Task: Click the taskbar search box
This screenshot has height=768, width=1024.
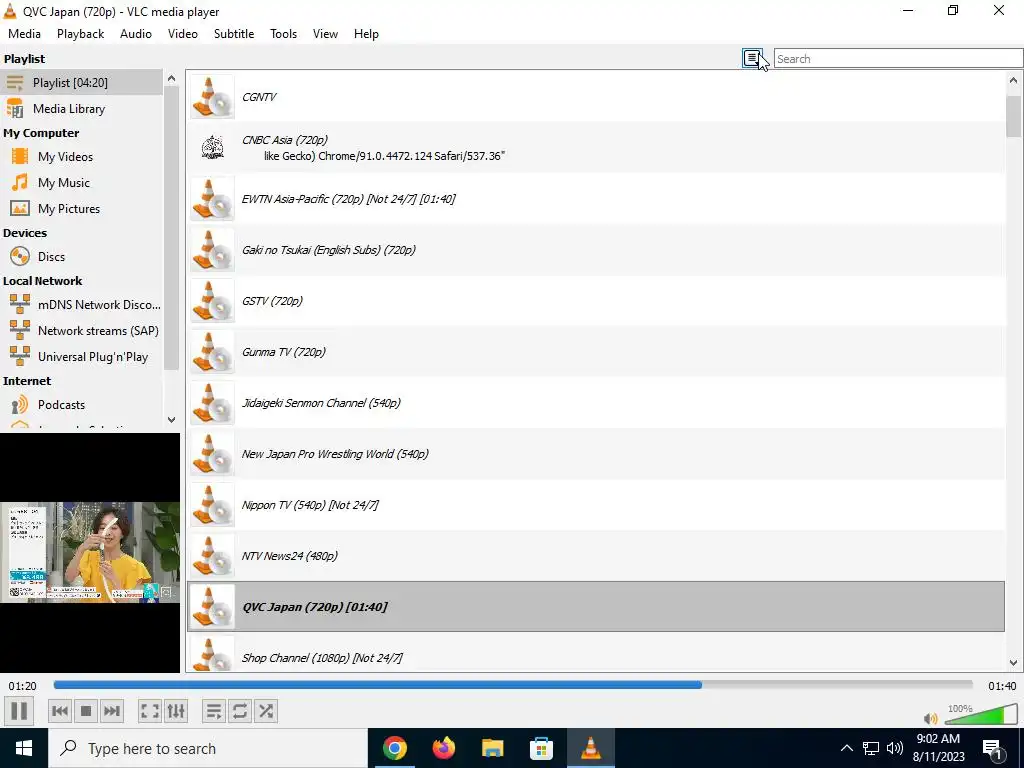Action: [208, 748]
